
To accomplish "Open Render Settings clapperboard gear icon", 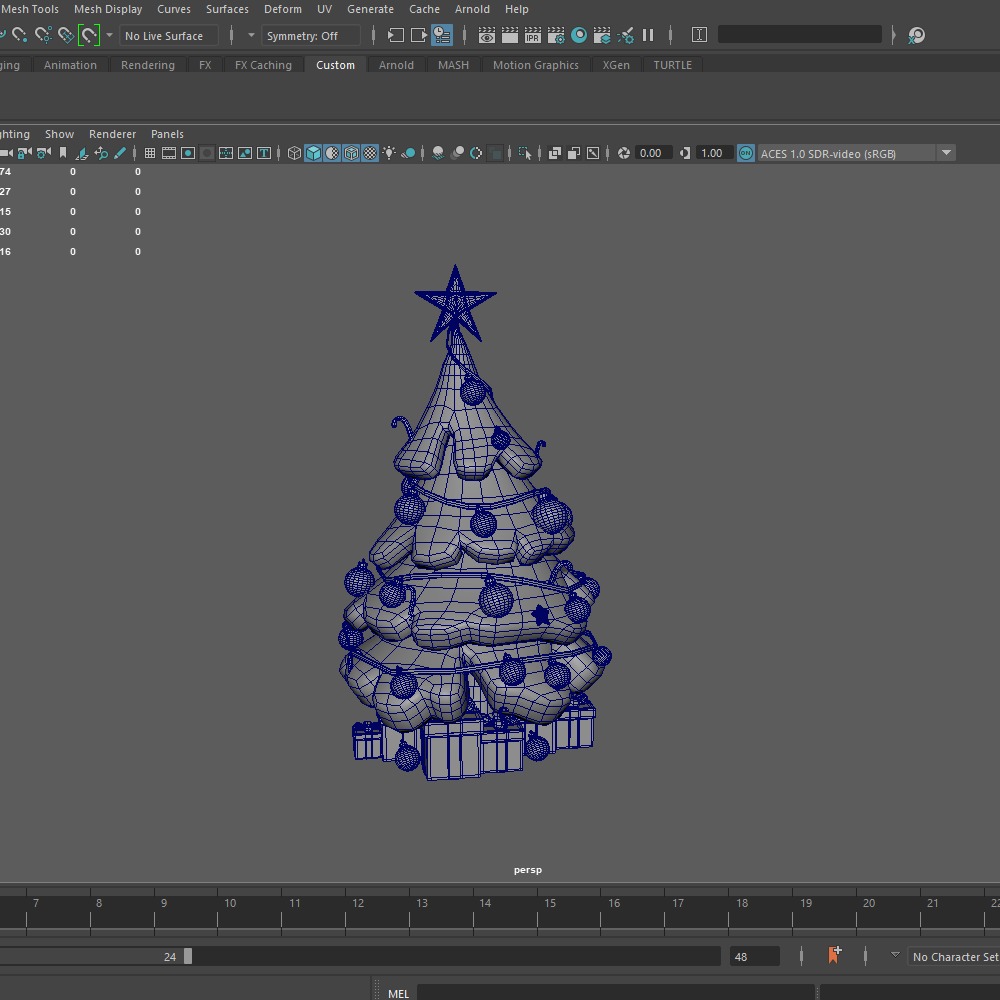I will 556,35.
